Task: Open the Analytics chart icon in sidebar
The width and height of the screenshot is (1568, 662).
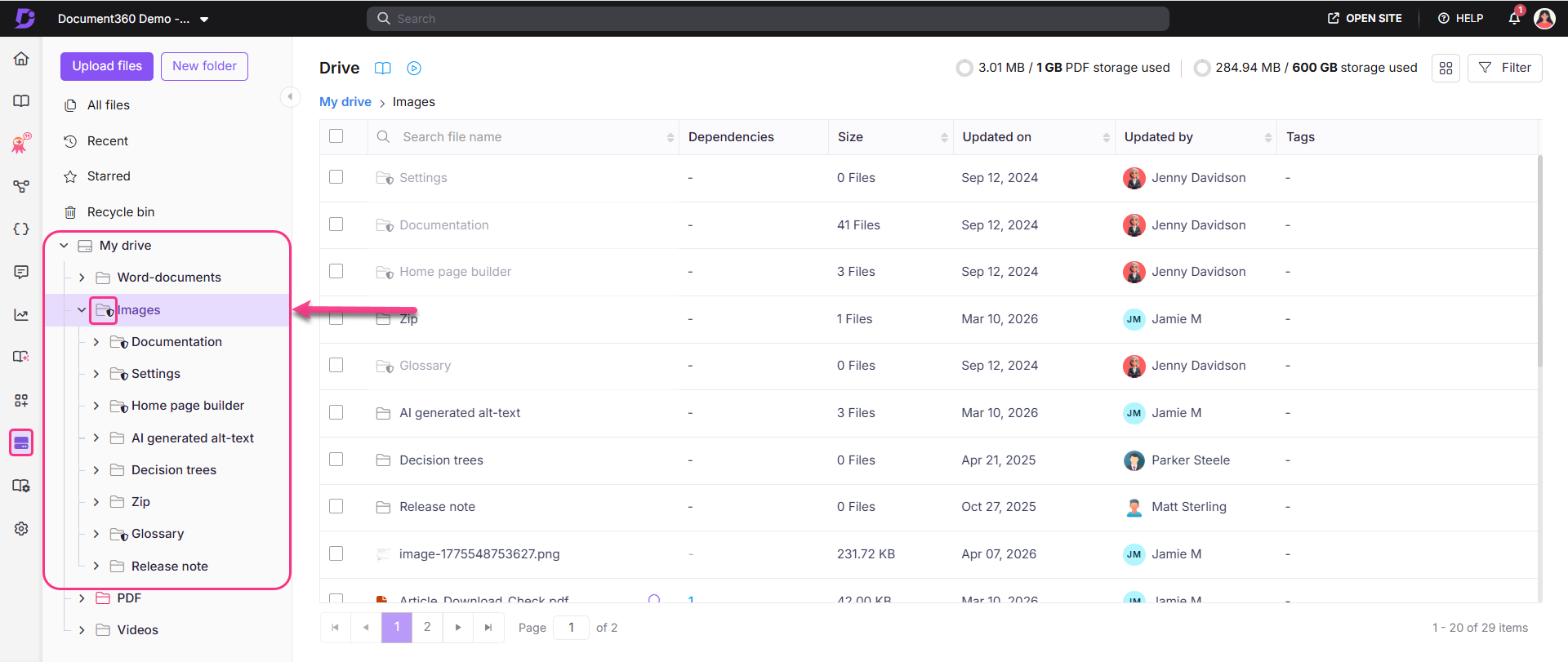Action: [21, 315]
